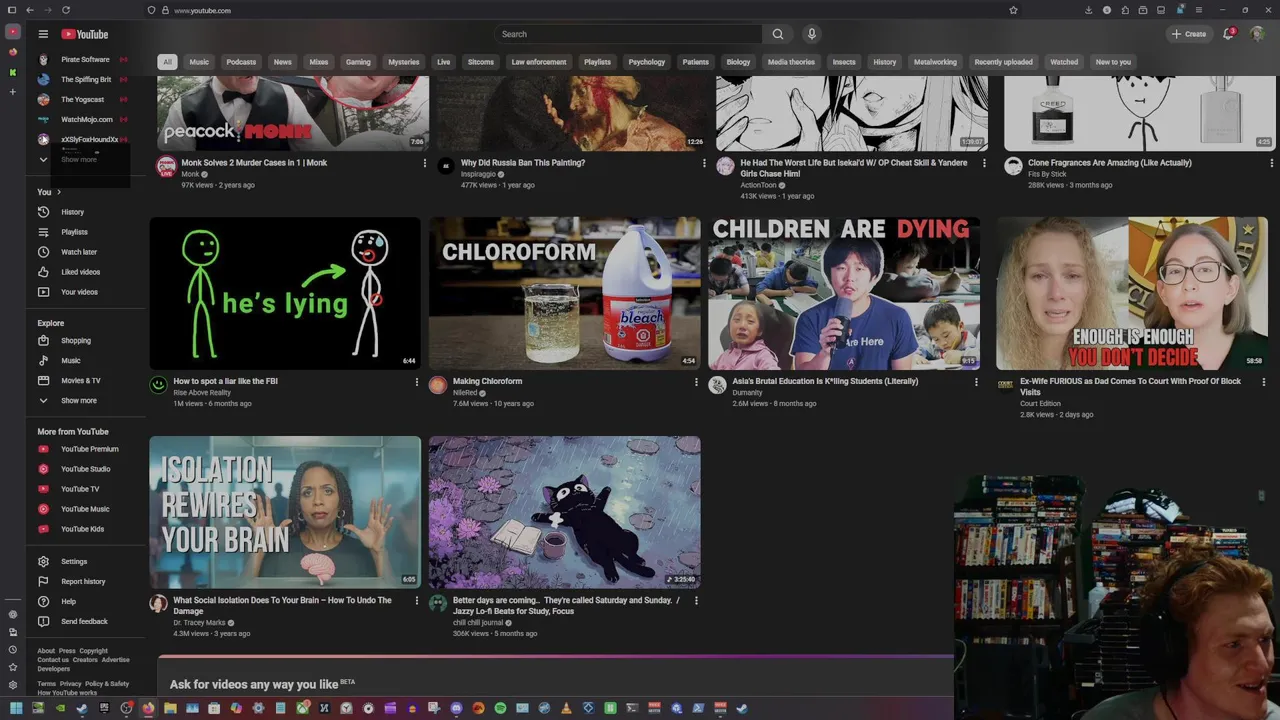Image resolution: width=1280 pixels, height=720 pixels.
Task: Open Report history in the sidebar
Action: [84, 582]
